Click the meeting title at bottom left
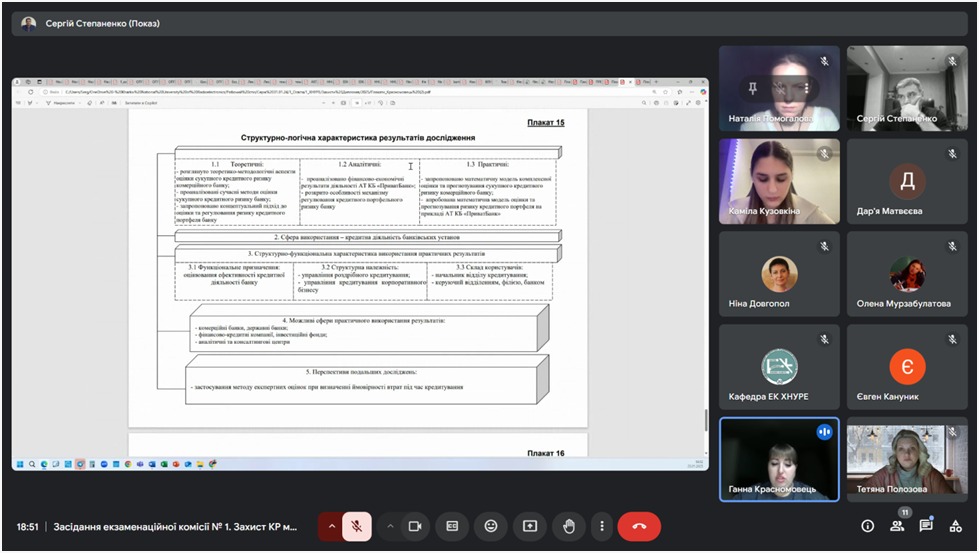 coord(175,526)
